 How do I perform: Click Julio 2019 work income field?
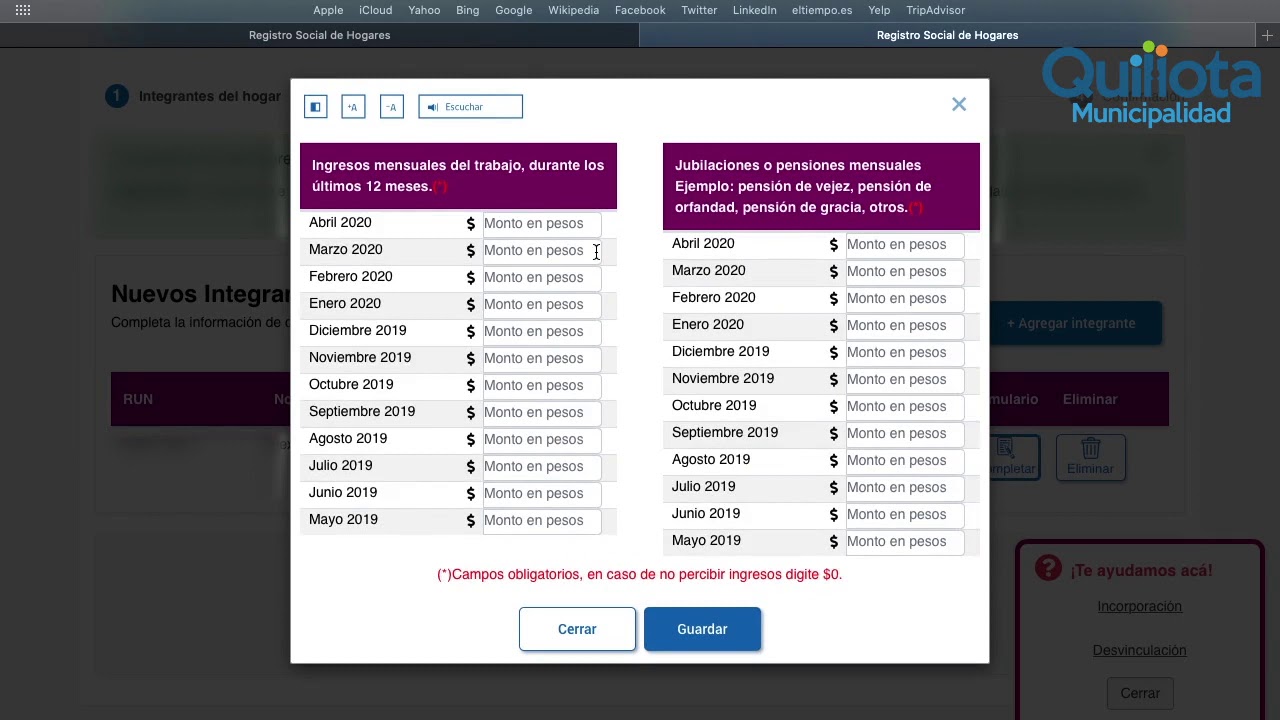point(541,466)
